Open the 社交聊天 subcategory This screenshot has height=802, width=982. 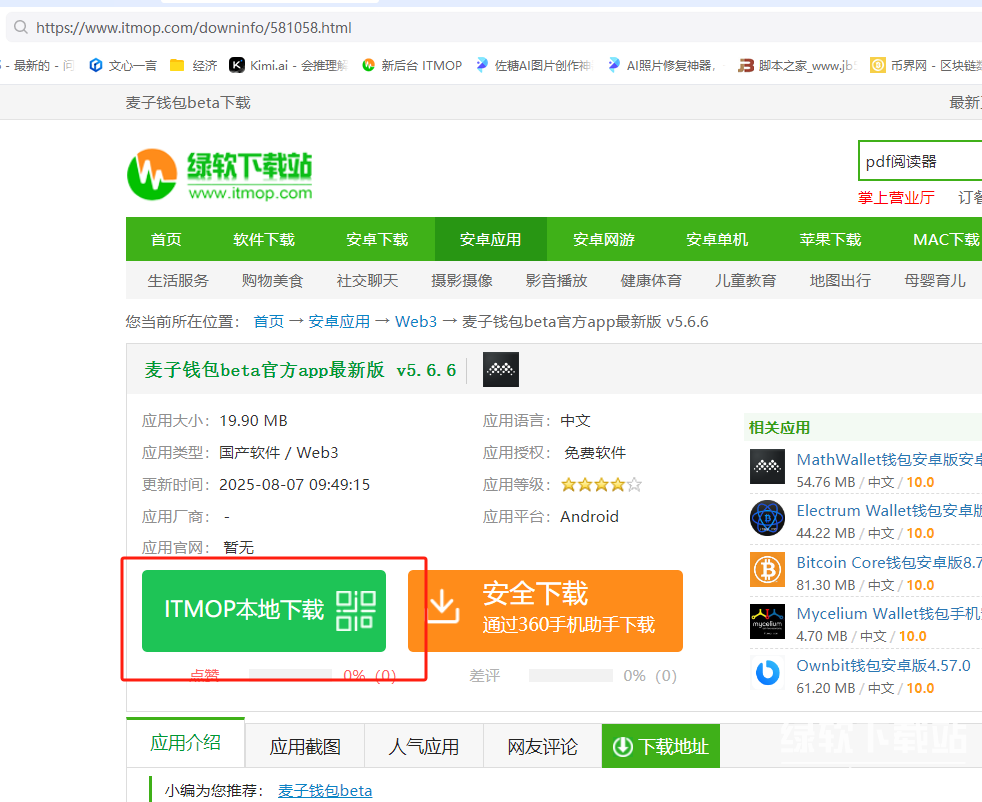[367, 280]
